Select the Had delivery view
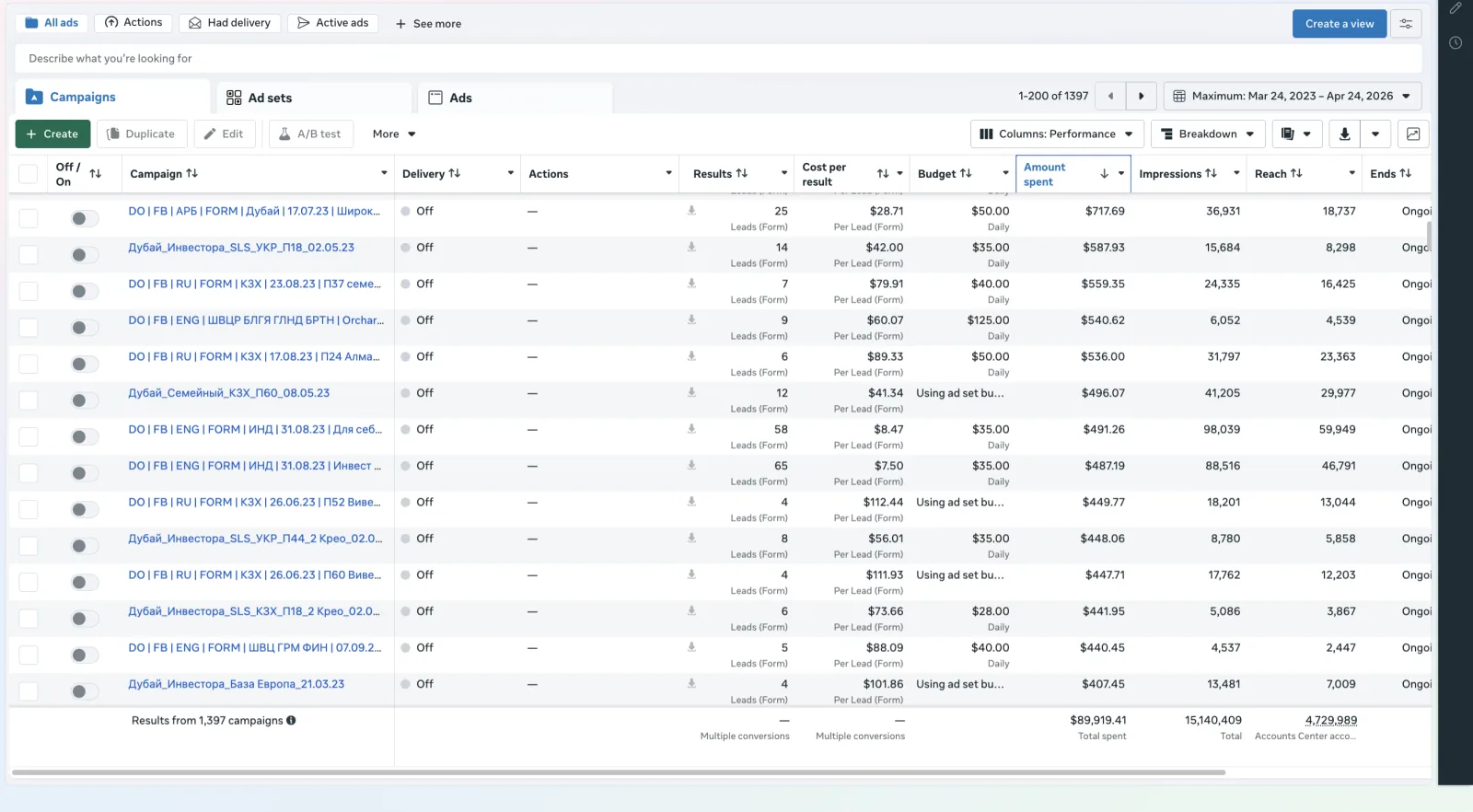 (230, 23)
